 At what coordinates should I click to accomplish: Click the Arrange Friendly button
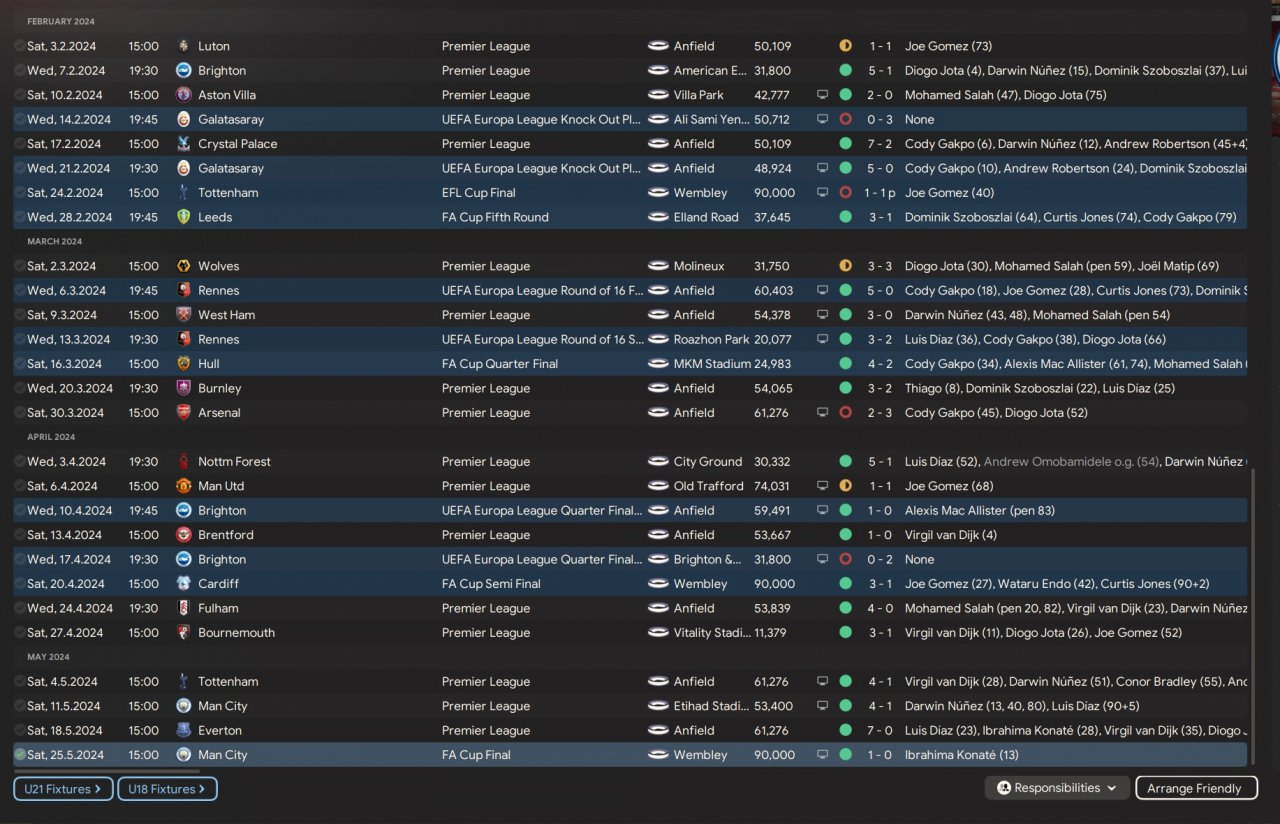click(1194, 788)
